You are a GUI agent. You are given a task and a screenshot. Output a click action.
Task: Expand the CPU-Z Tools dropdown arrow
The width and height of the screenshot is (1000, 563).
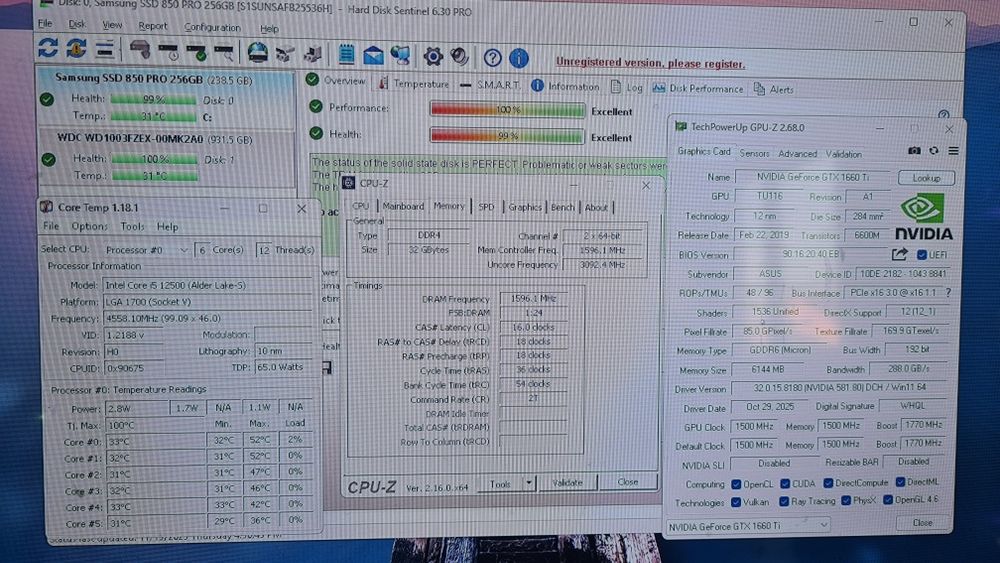(x=529, y=483)
